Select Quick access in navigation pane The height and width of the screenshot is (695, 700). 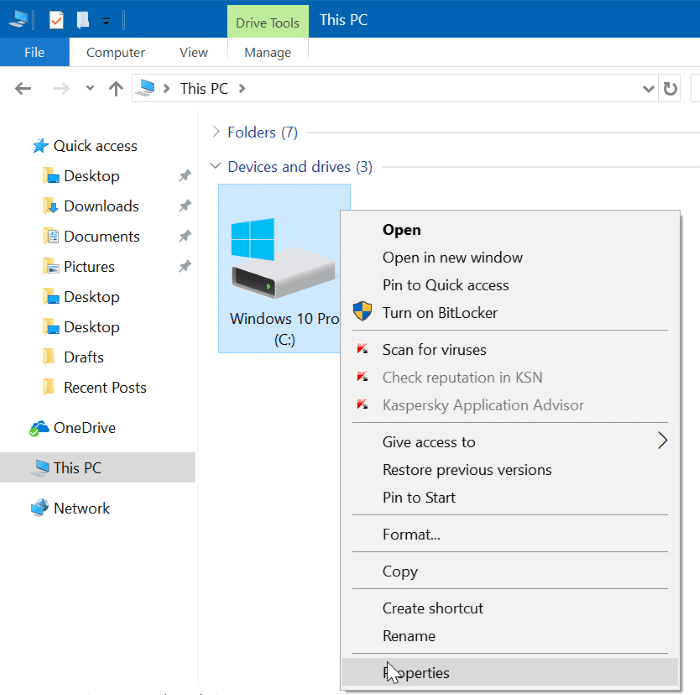click(95, 146)
